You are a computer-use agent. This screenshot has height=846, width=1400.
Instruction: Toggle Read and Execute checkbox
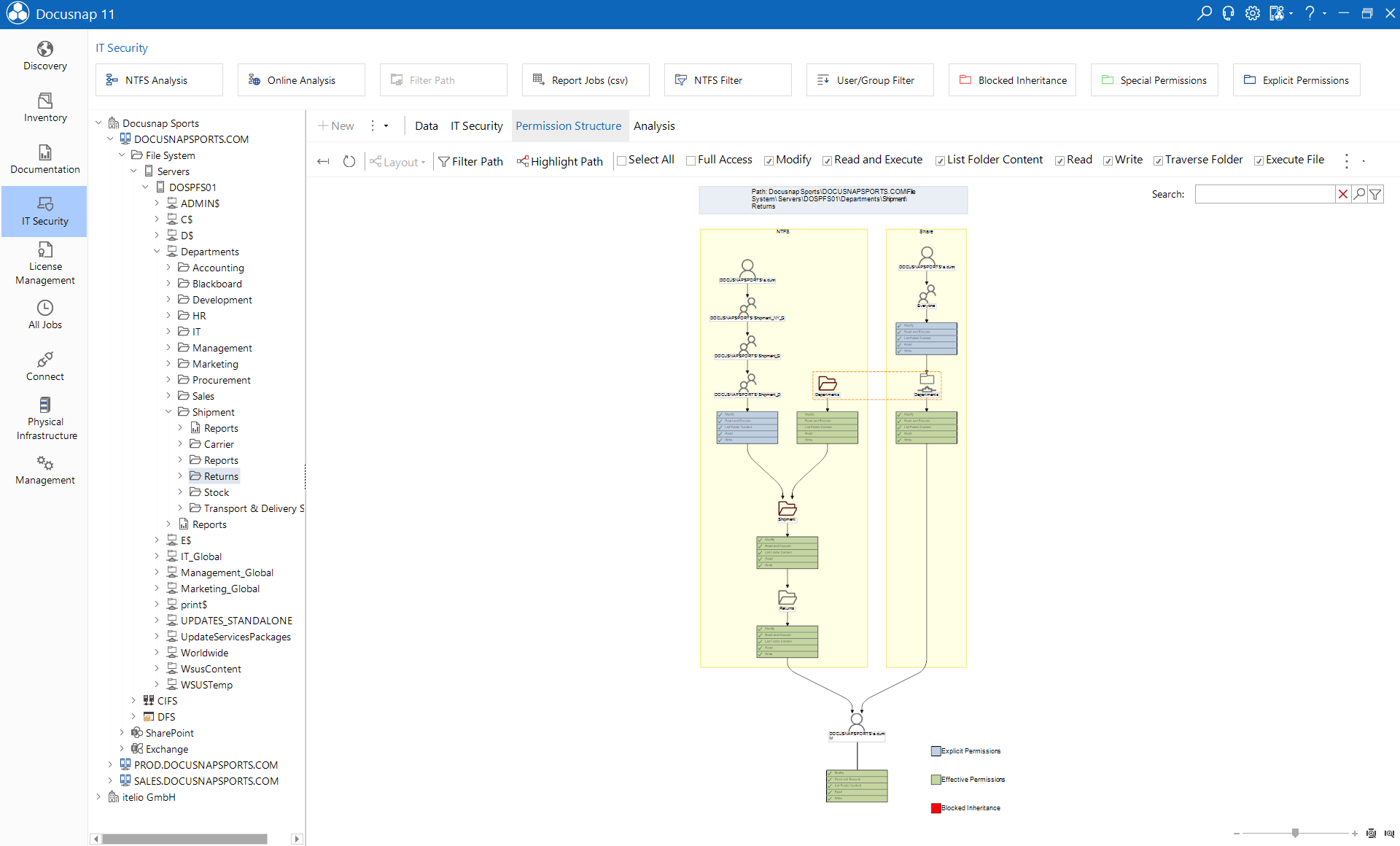(827, 160)
